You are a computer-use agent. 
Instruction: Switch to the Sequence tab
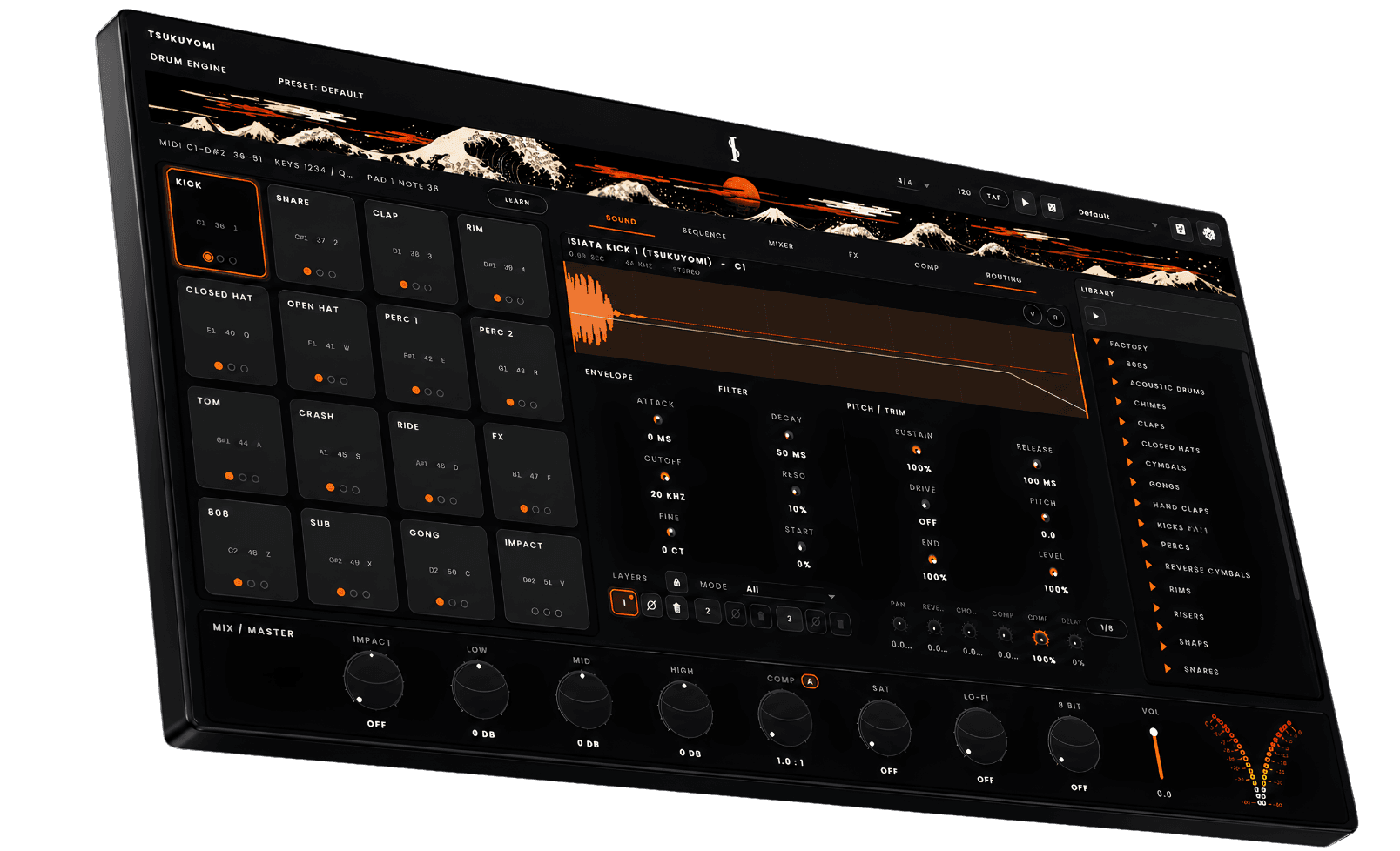[703, 233]
